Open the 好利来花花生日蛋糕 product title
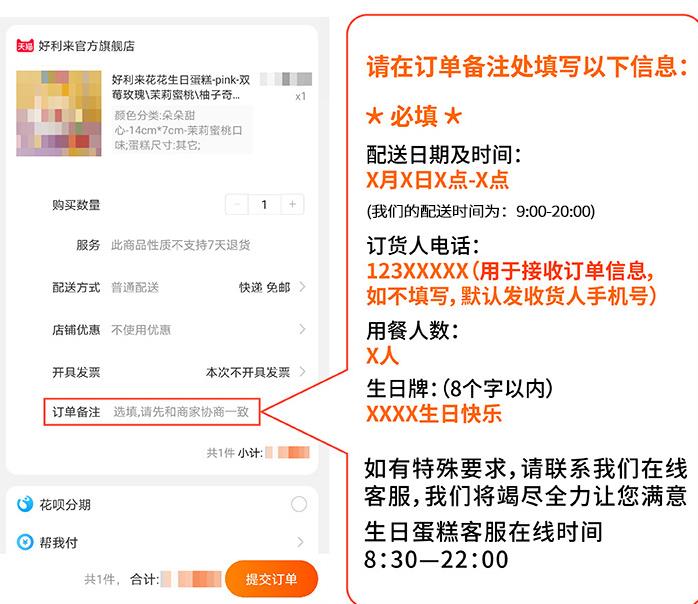The width and height of the screenshot is (698, 604). [x=181, y=87]
